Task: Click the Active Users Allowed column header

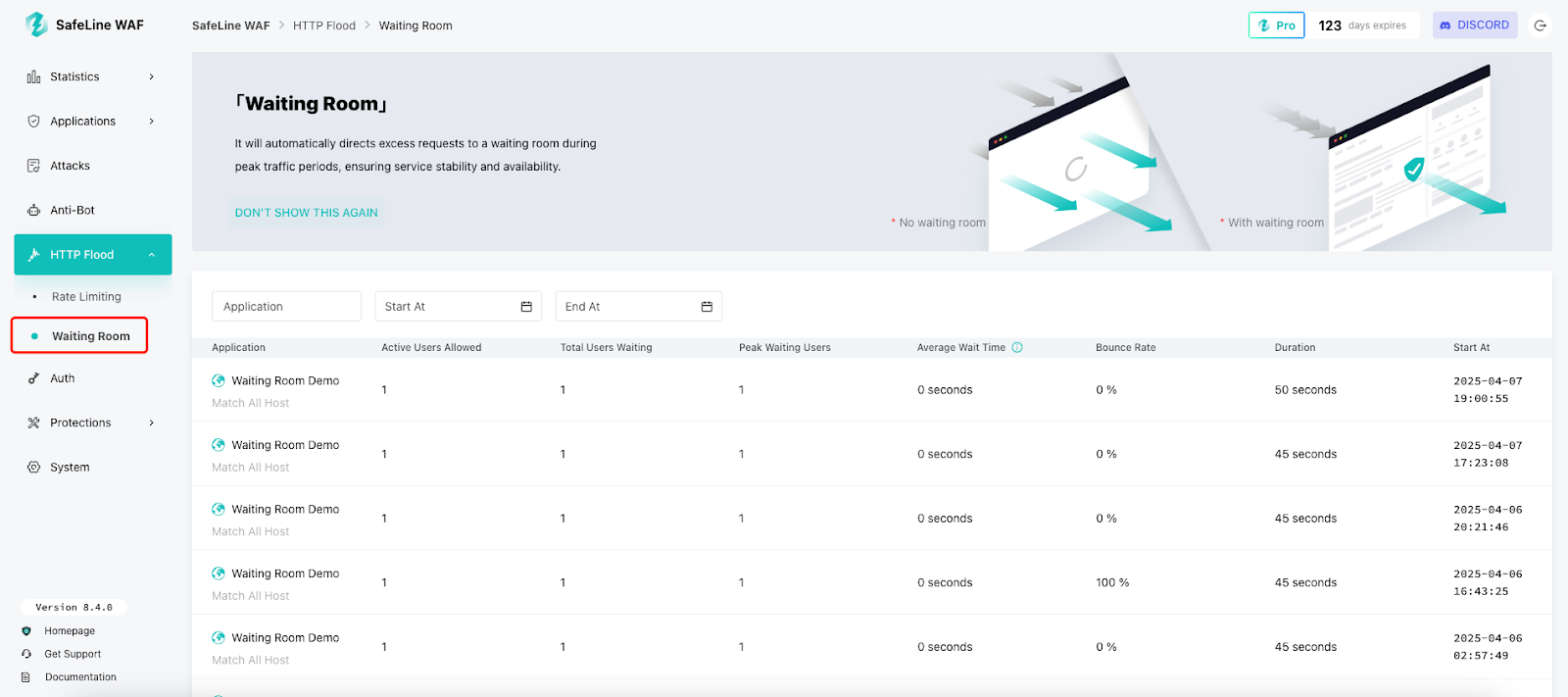Action: click(431, 347)
